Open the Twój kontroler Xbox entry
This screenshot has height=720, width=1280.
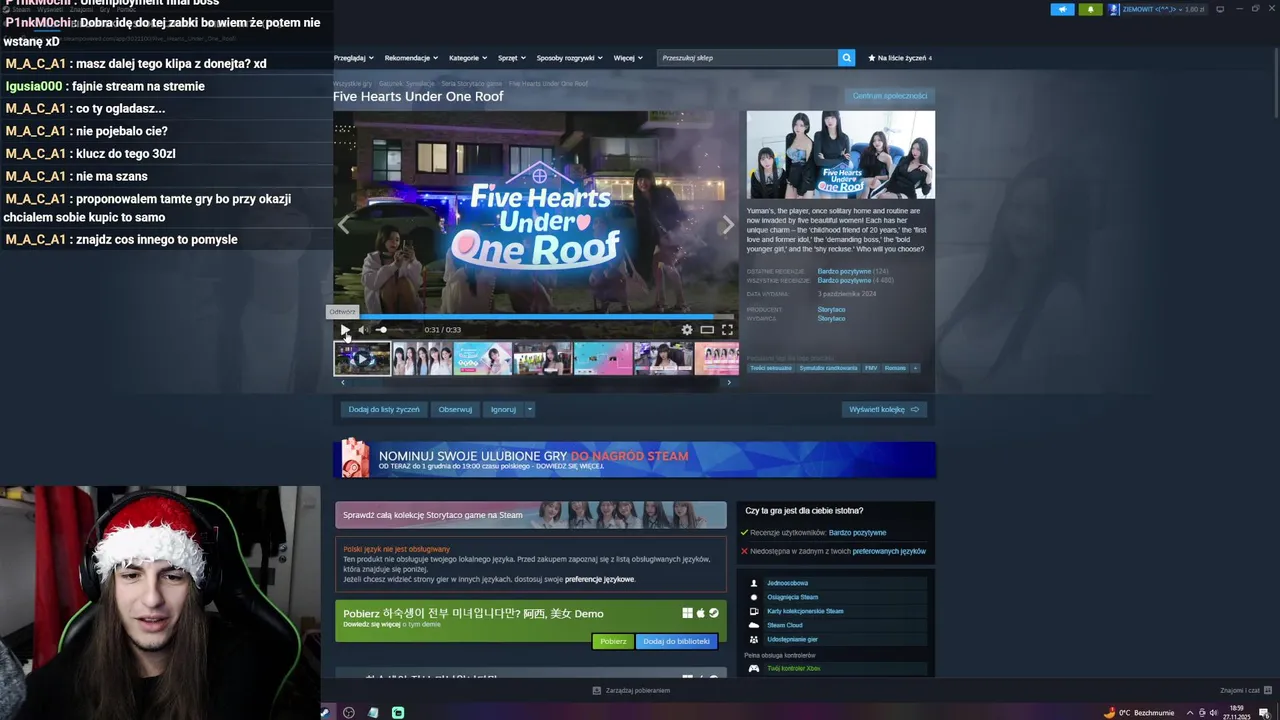(793, 668)
